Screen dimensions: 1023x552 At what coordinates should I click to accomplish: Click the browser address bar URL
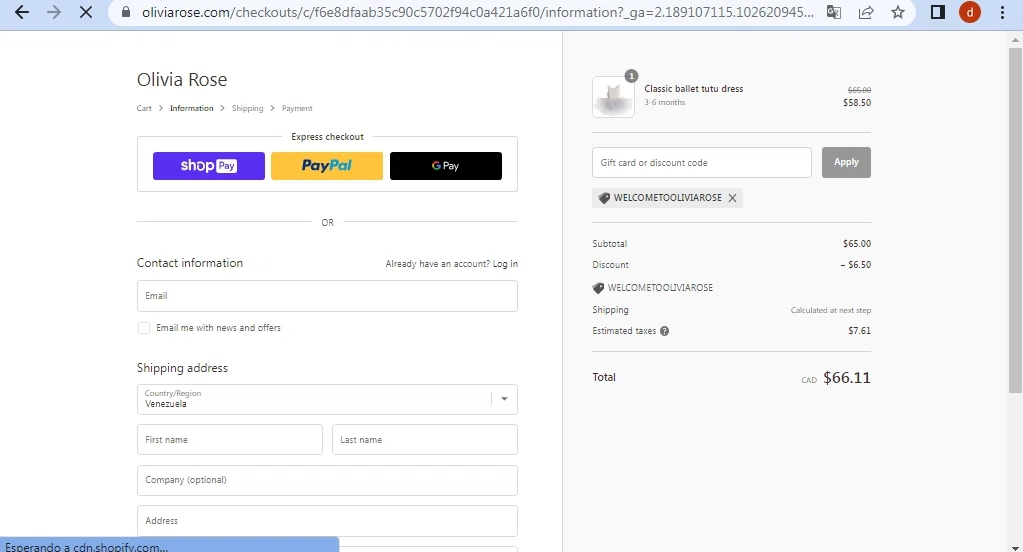[x=478, y=12]
